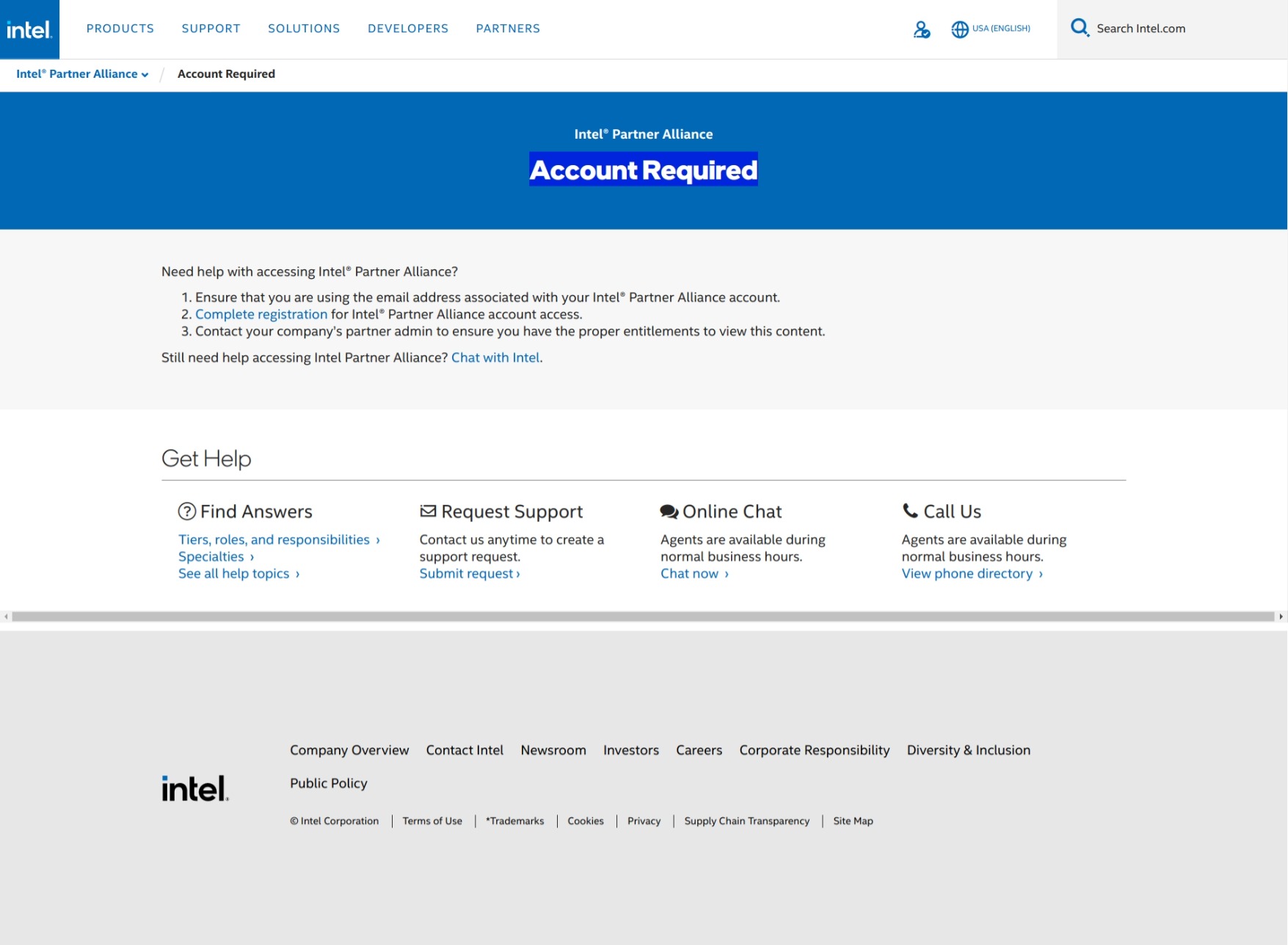
Task: Open the Specialties link
Action: (216, 557)
